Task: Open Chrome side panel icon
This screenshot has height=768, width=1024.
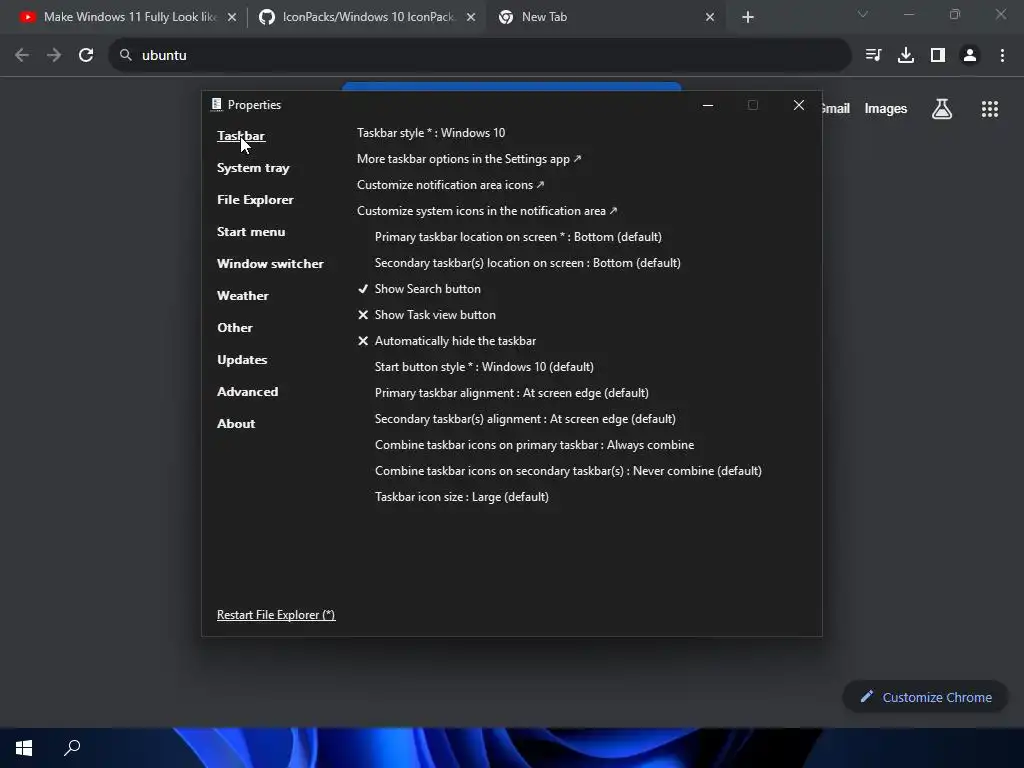Action: click(x=938, y=56)
